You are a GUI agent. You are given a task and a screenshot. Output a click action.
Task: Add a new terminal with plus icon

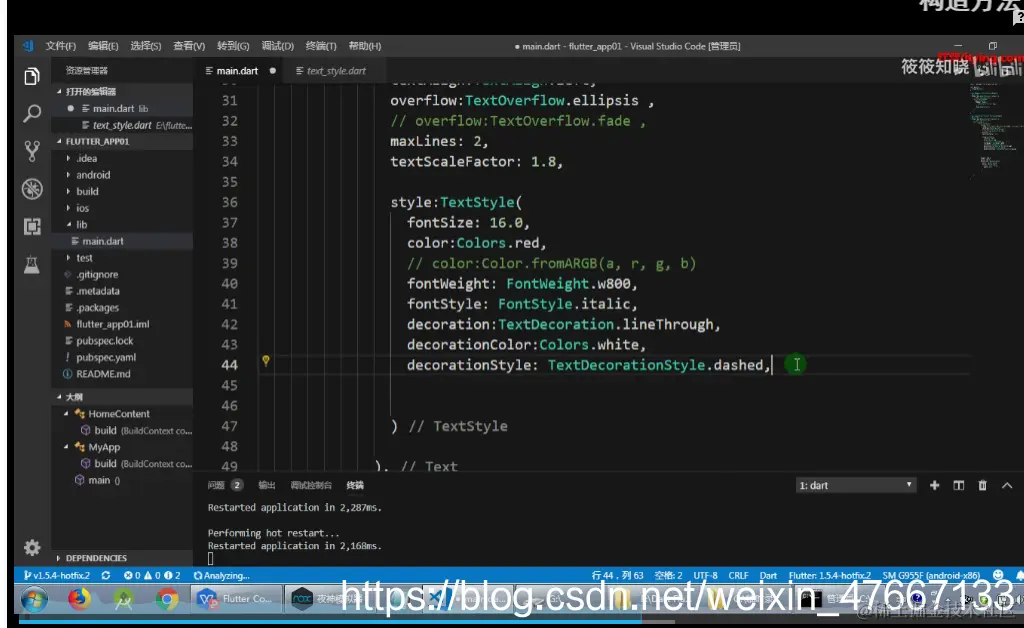point(935,485)
